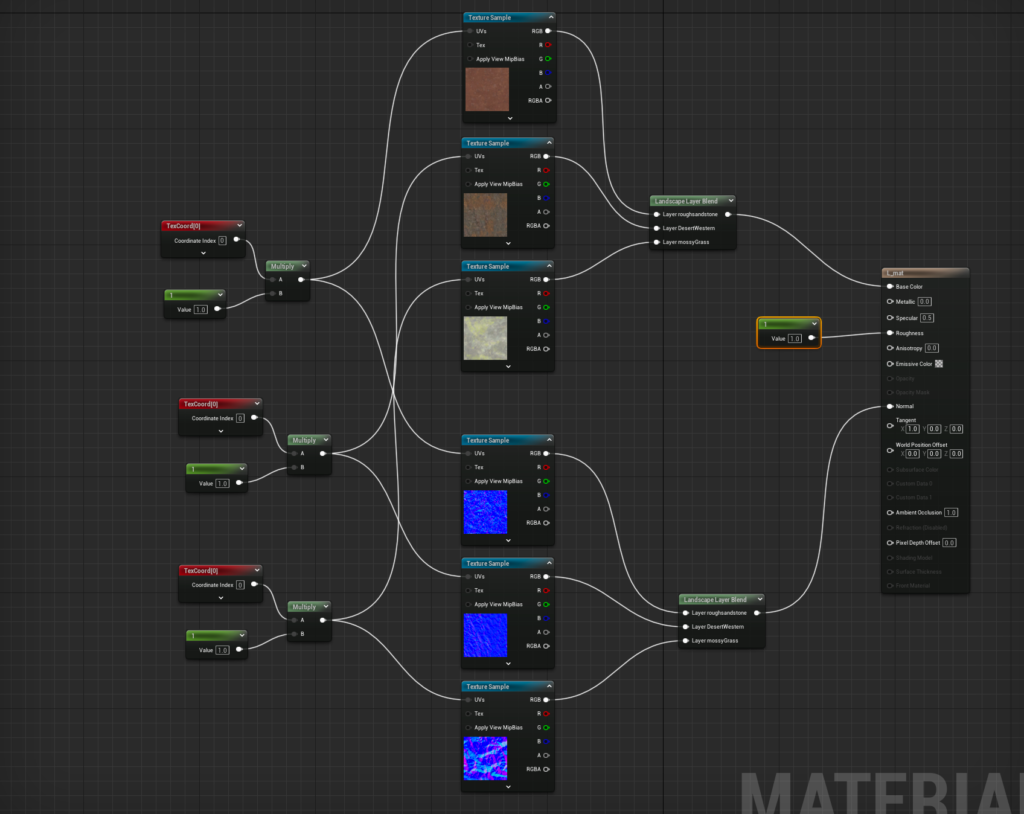Click the Base Color input pin on L_mat
Image resolution: width=1024 pixels, height=814 pixels.
pos(889,287)
